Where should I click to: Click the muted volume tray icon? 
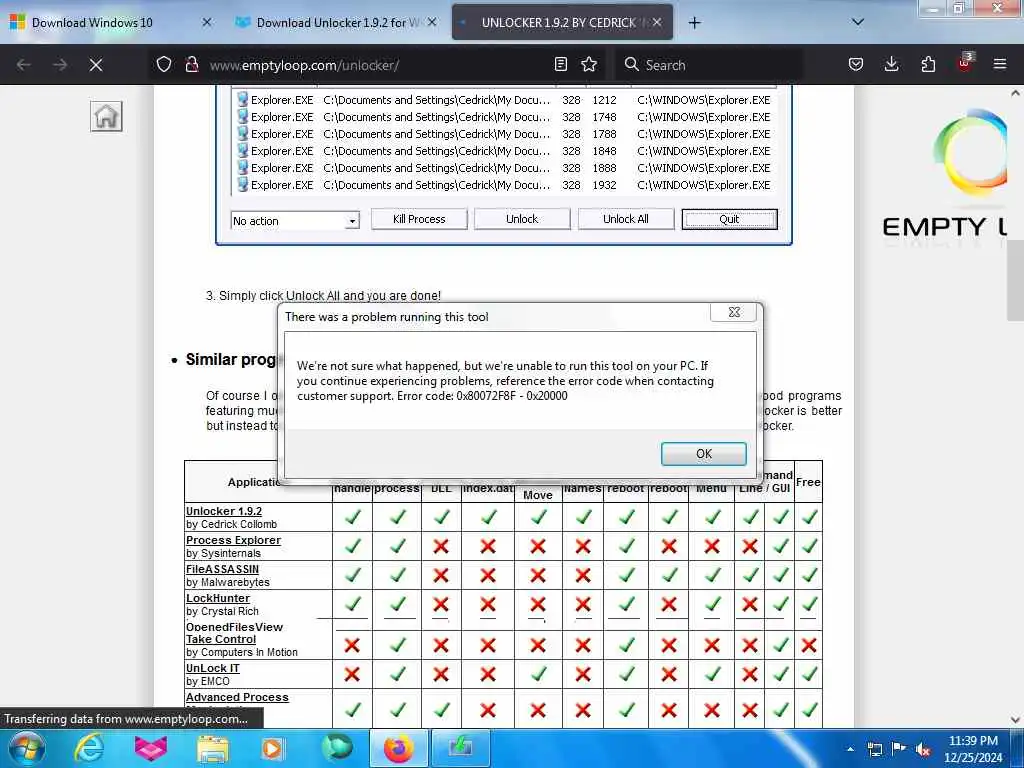923,750
